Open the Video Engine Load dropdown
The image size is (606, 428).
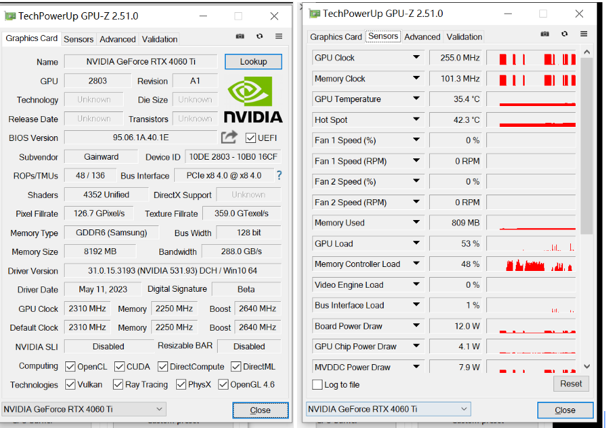point(416,284)
